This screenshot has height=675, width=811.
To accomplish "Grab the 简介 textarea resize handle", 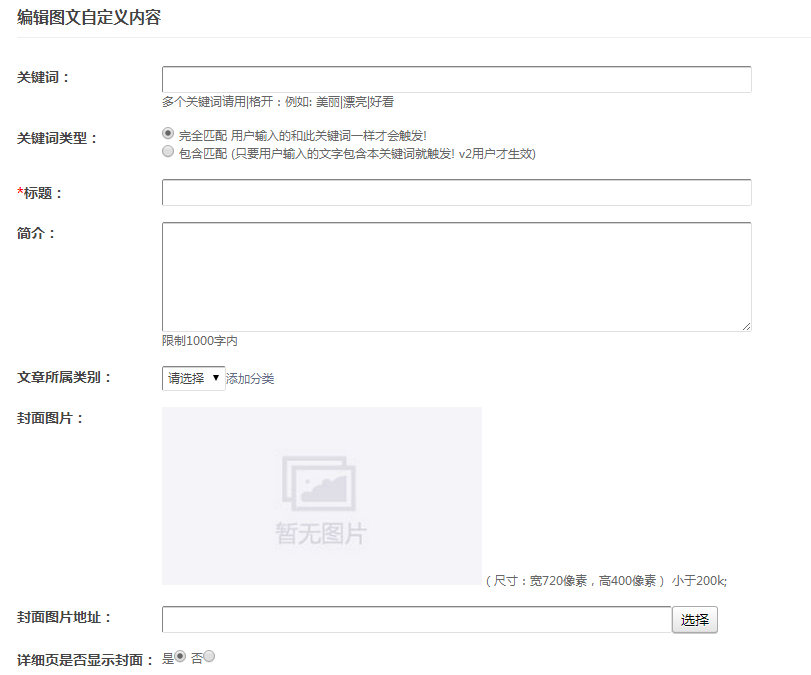I will [745, 325].
